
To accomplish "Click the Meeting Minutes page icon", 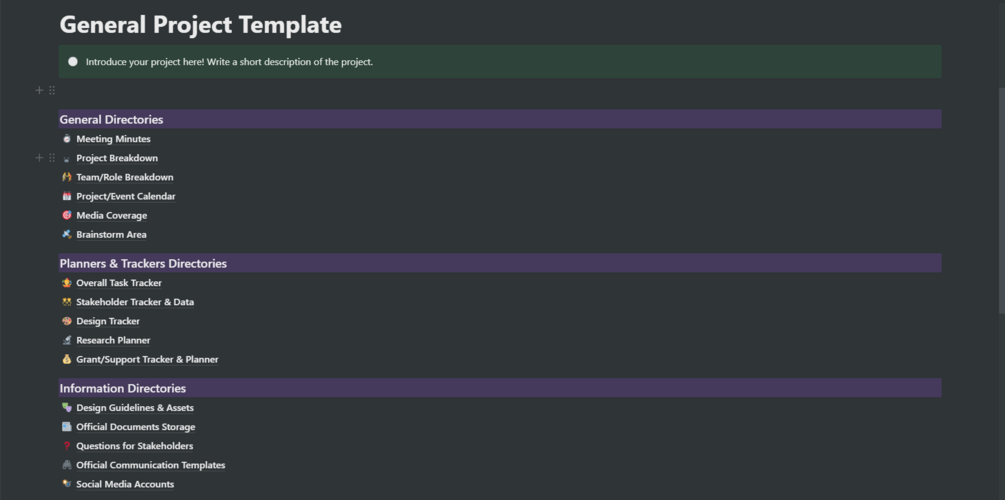I will pos(67,139).
